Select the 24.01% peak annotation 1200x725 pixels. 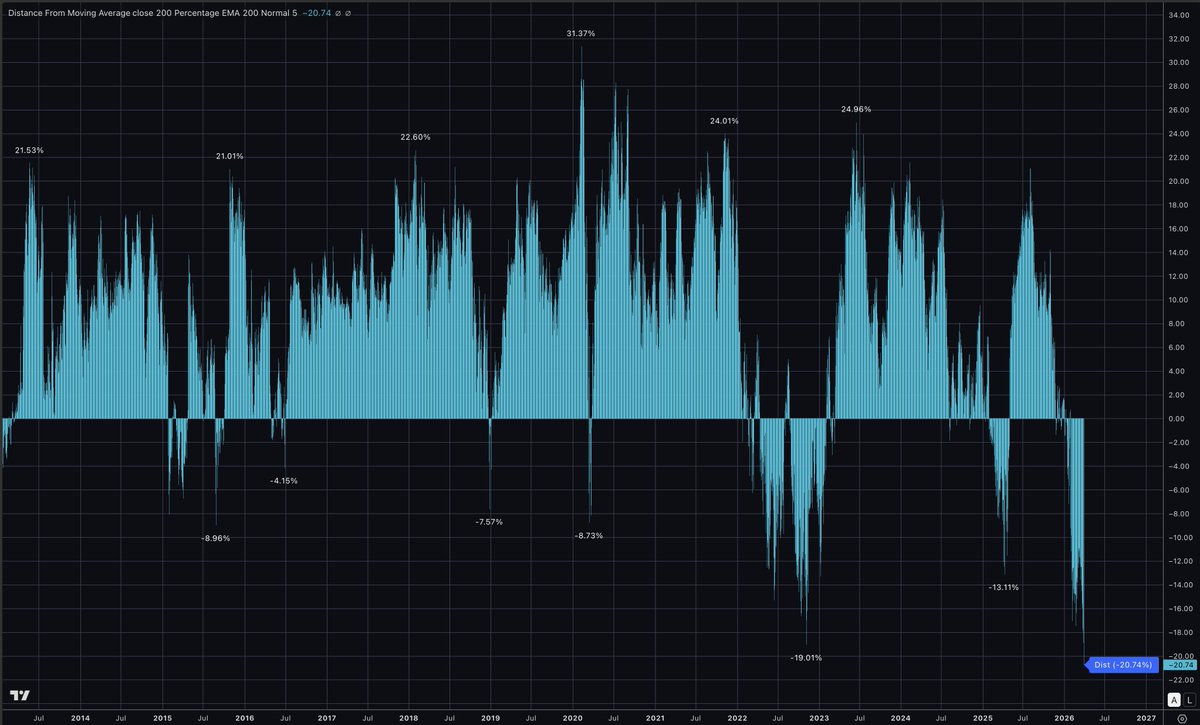(724, 121)
